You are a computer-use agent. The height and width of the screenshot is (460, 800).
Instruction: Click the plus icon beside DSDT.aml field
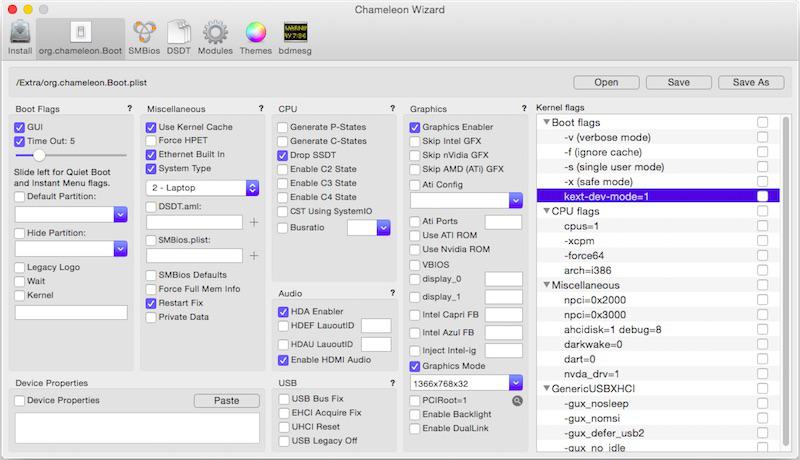tap(254, 222)
